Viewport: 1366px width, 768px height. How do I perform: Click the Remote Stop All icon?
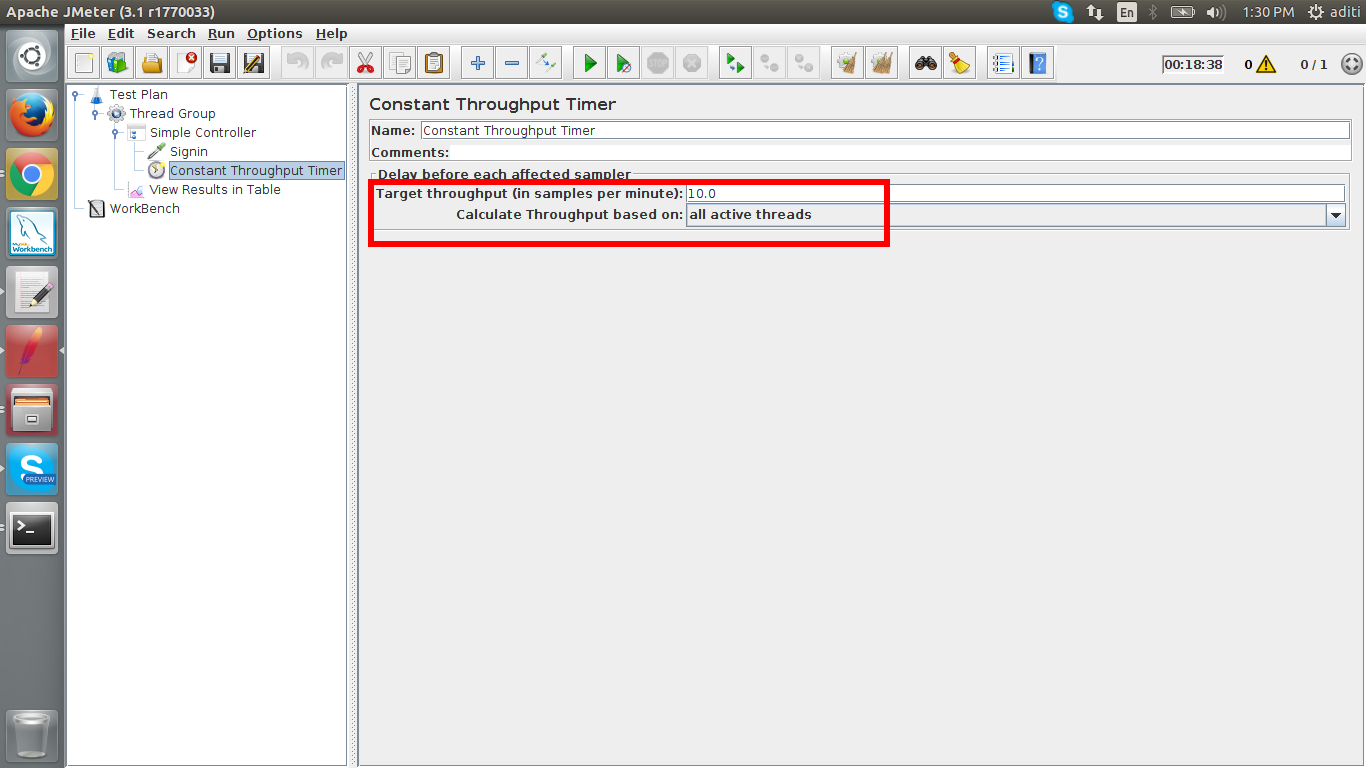coord(770,64)
